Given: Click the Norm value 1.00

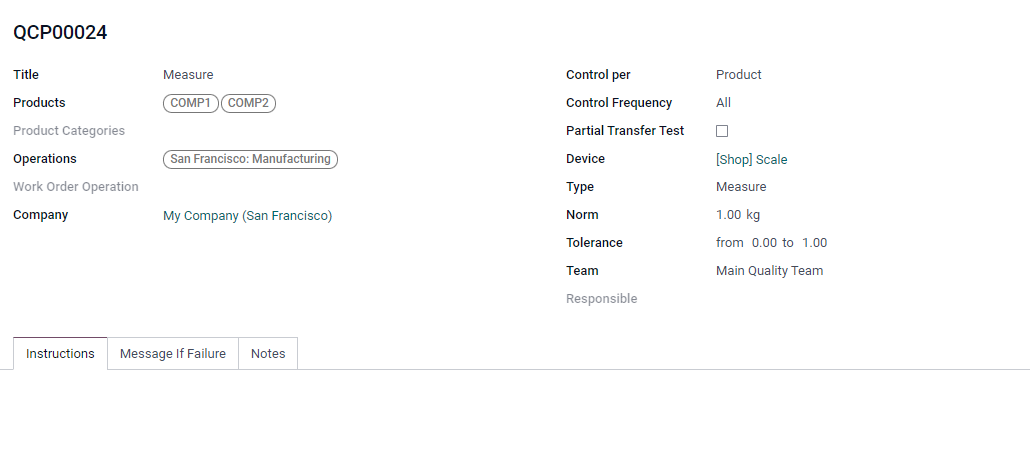Looking at the screenshot, I should pos(728,215).
